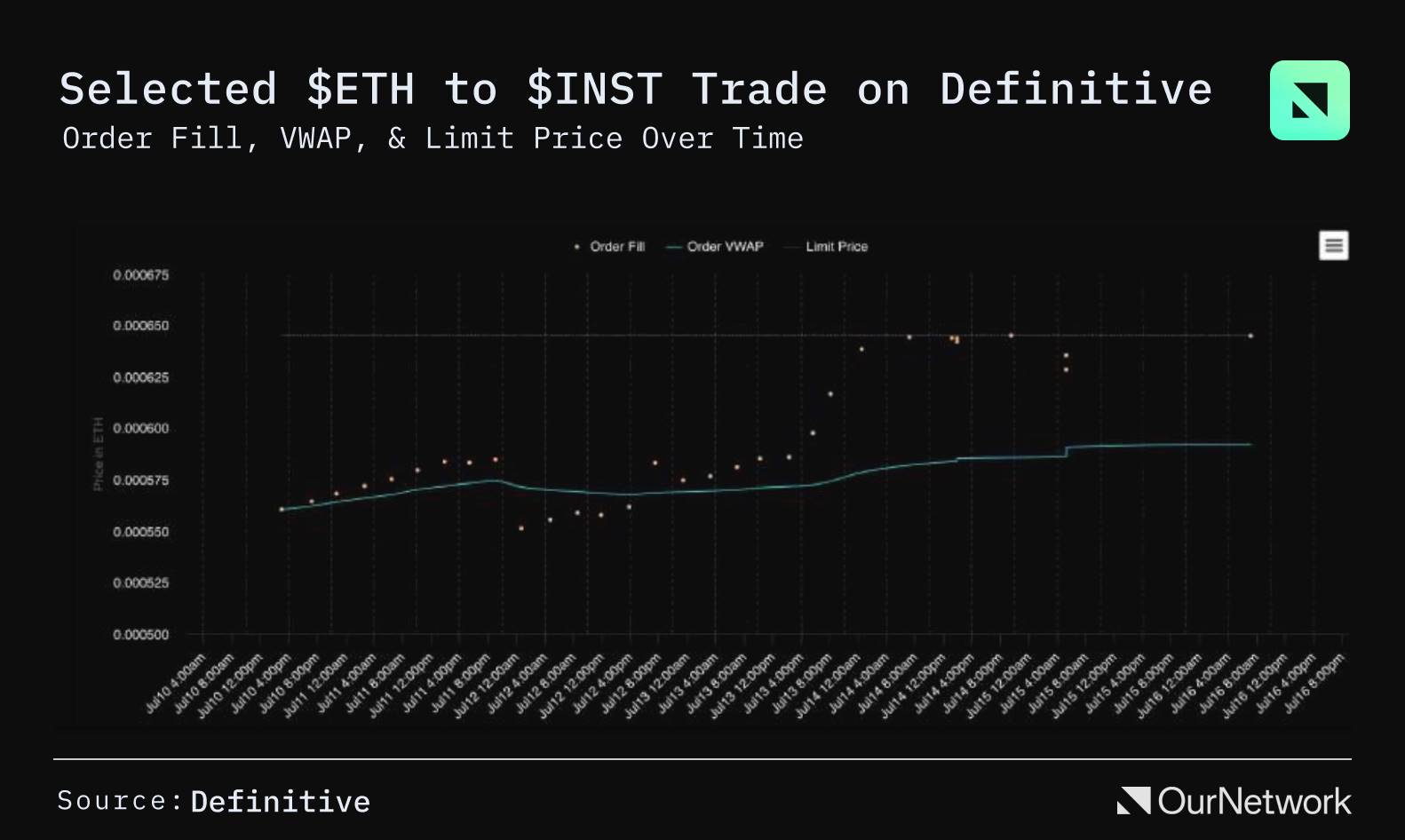Click the 'Jul12 12:00am' x-axis label
The height and width of the screenshot is (840, 1405).
point(488,685)
